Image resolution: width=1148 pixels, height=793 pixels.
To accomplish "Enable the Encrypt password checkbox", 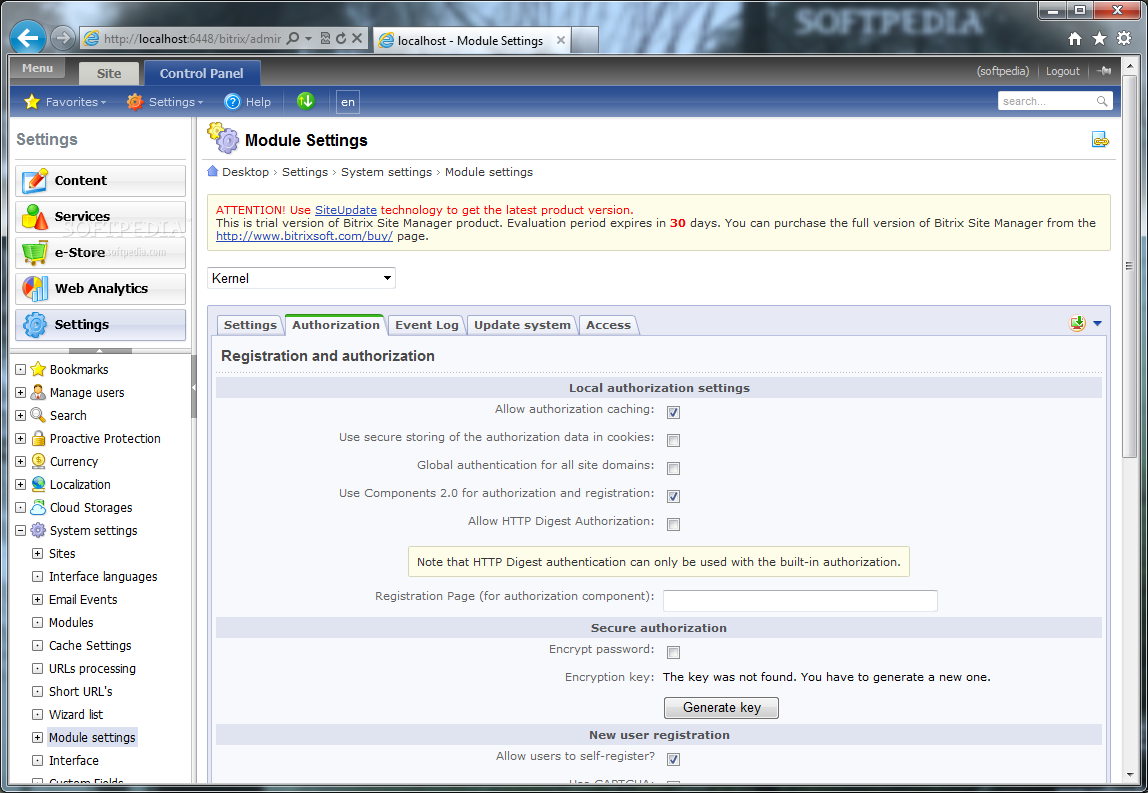I will 674,652.
